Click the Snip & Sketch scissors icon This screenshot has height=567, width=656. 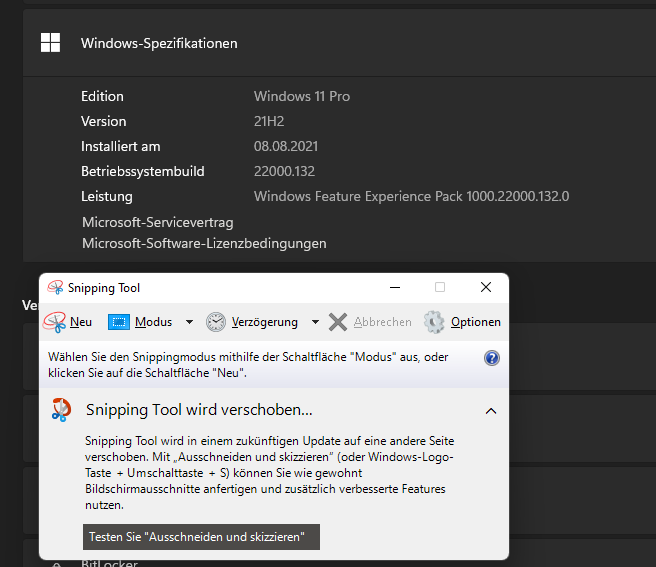(62, 410)
